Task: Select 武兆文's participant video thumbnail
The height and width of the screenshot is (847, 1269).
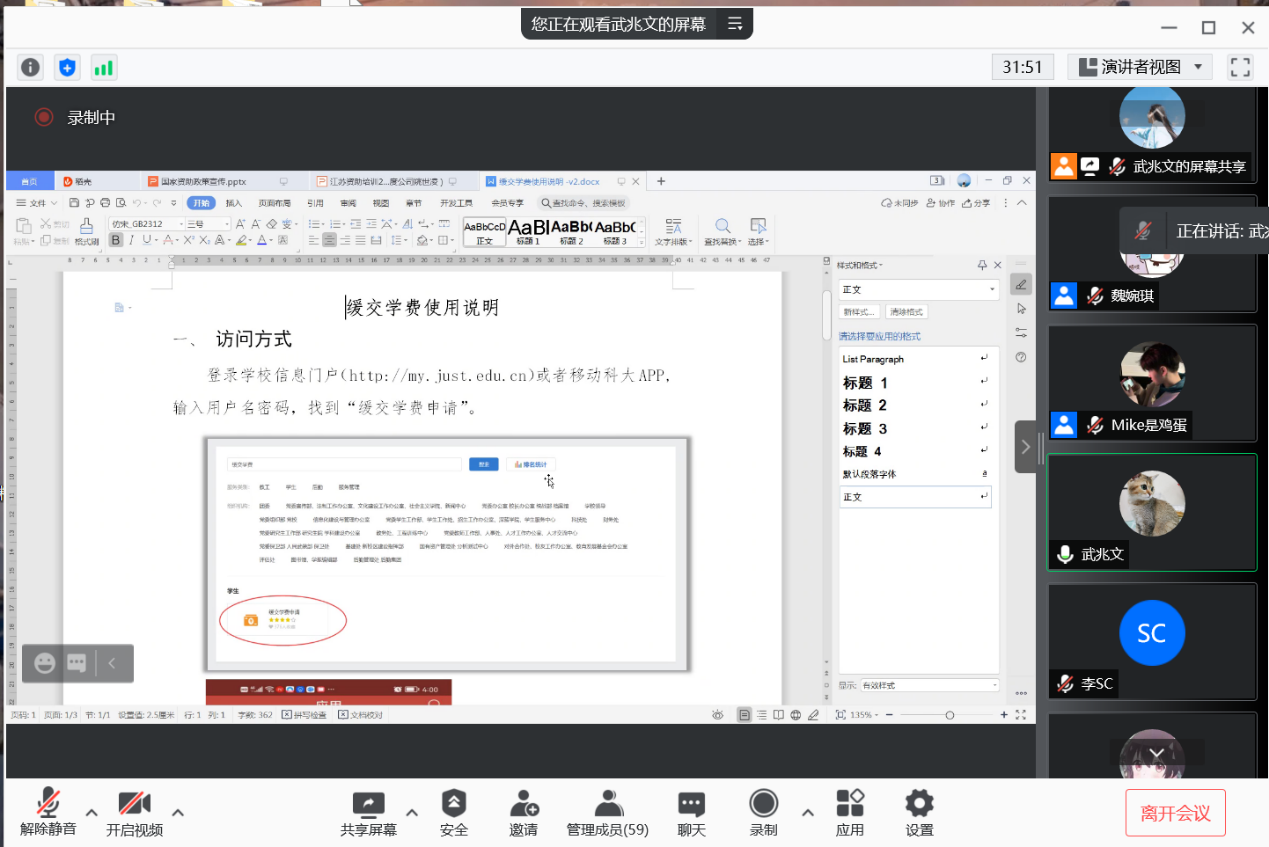Action: (1151, 512)
